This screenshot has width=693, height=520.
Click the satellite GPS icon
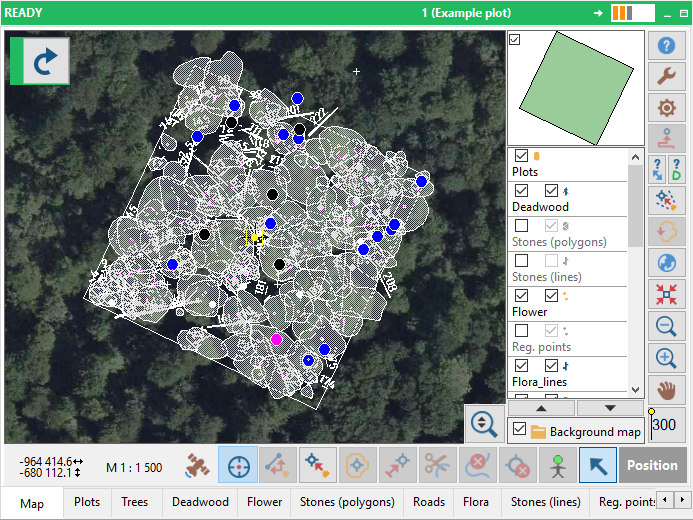click(198, 466)
